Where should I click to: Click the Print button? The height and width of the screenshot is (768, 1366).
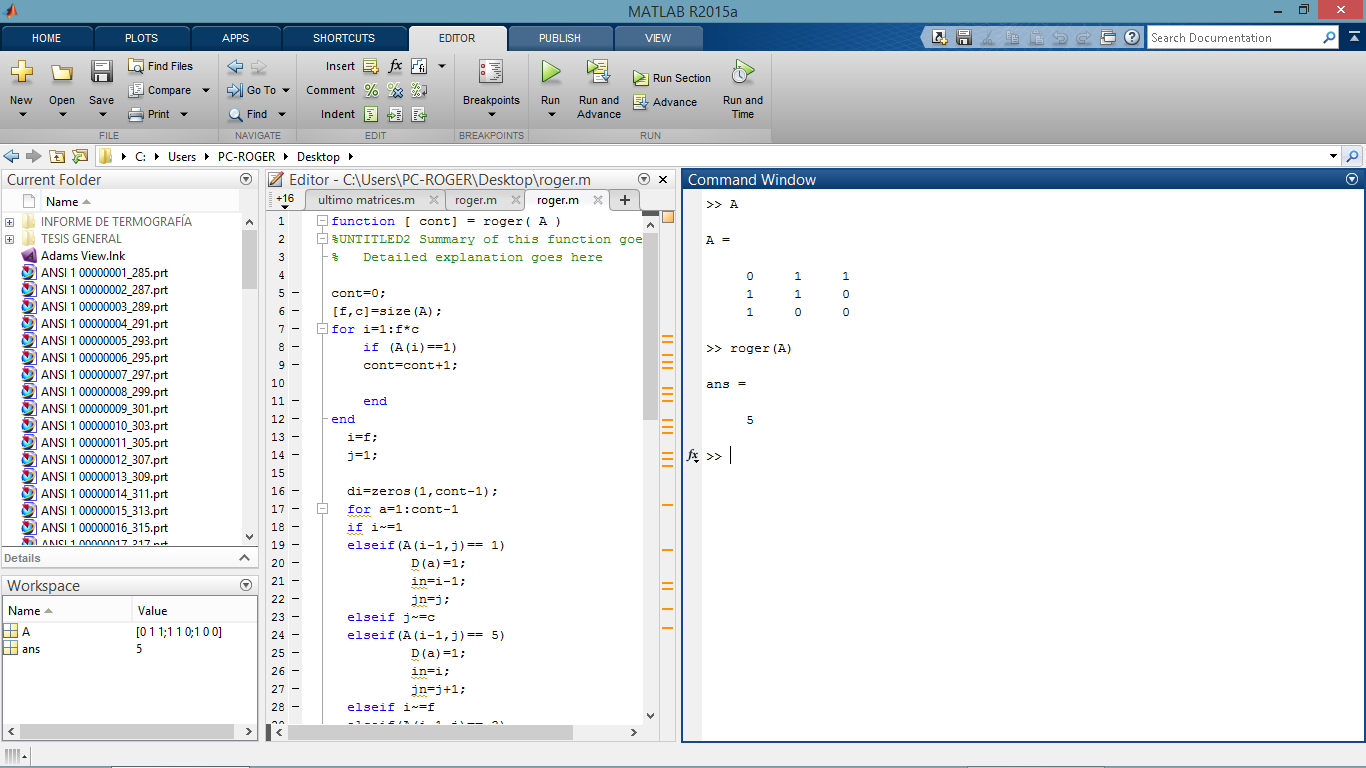150,114
